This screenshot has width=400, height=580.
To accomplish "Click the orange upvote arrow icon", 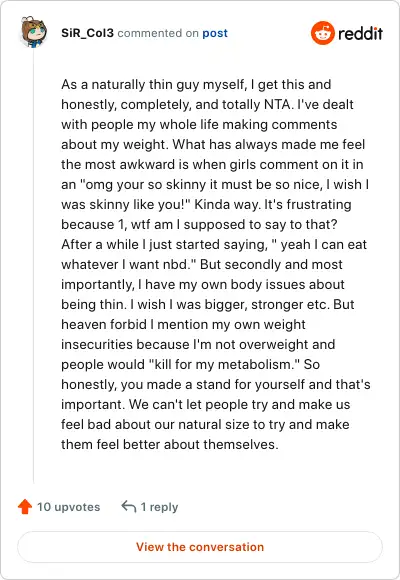I will (x=25, y=506).
